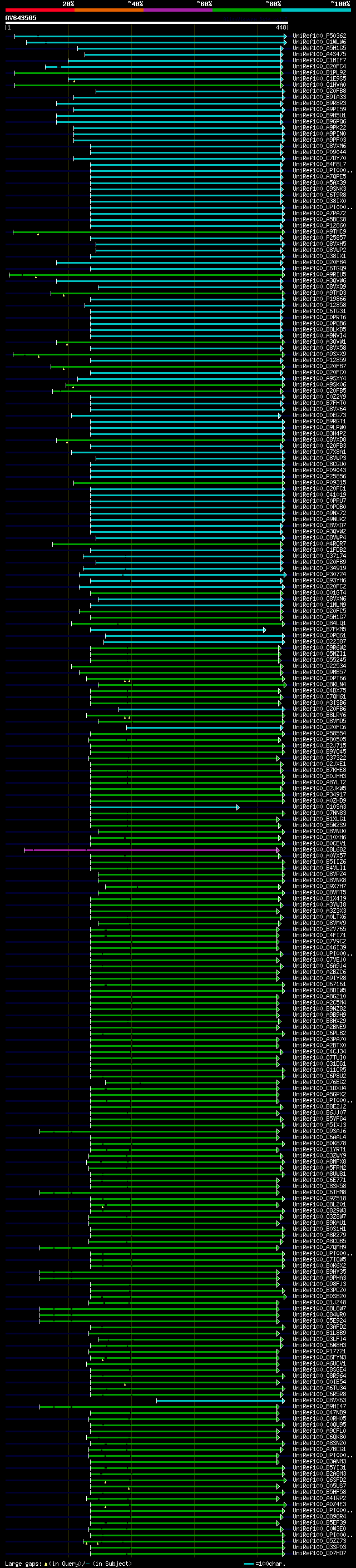
Task: Select the UniRef100_Q898R4 label
Action: click(x=319, y=1517)
